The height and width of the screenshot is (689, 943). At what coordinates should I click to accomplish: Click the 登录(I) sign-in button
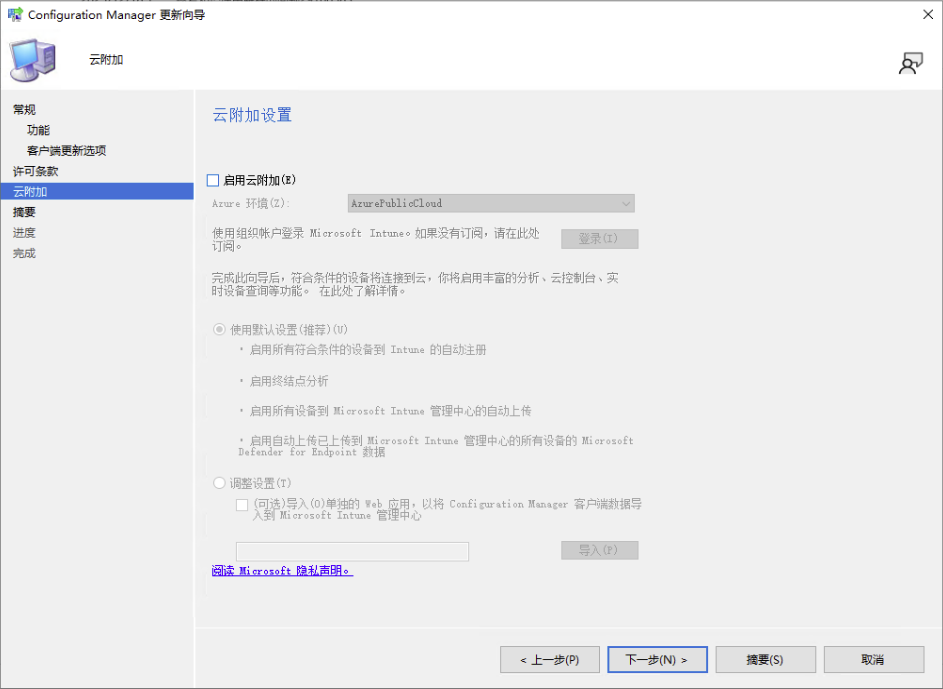pyautogui.click(x=600, y=239)
